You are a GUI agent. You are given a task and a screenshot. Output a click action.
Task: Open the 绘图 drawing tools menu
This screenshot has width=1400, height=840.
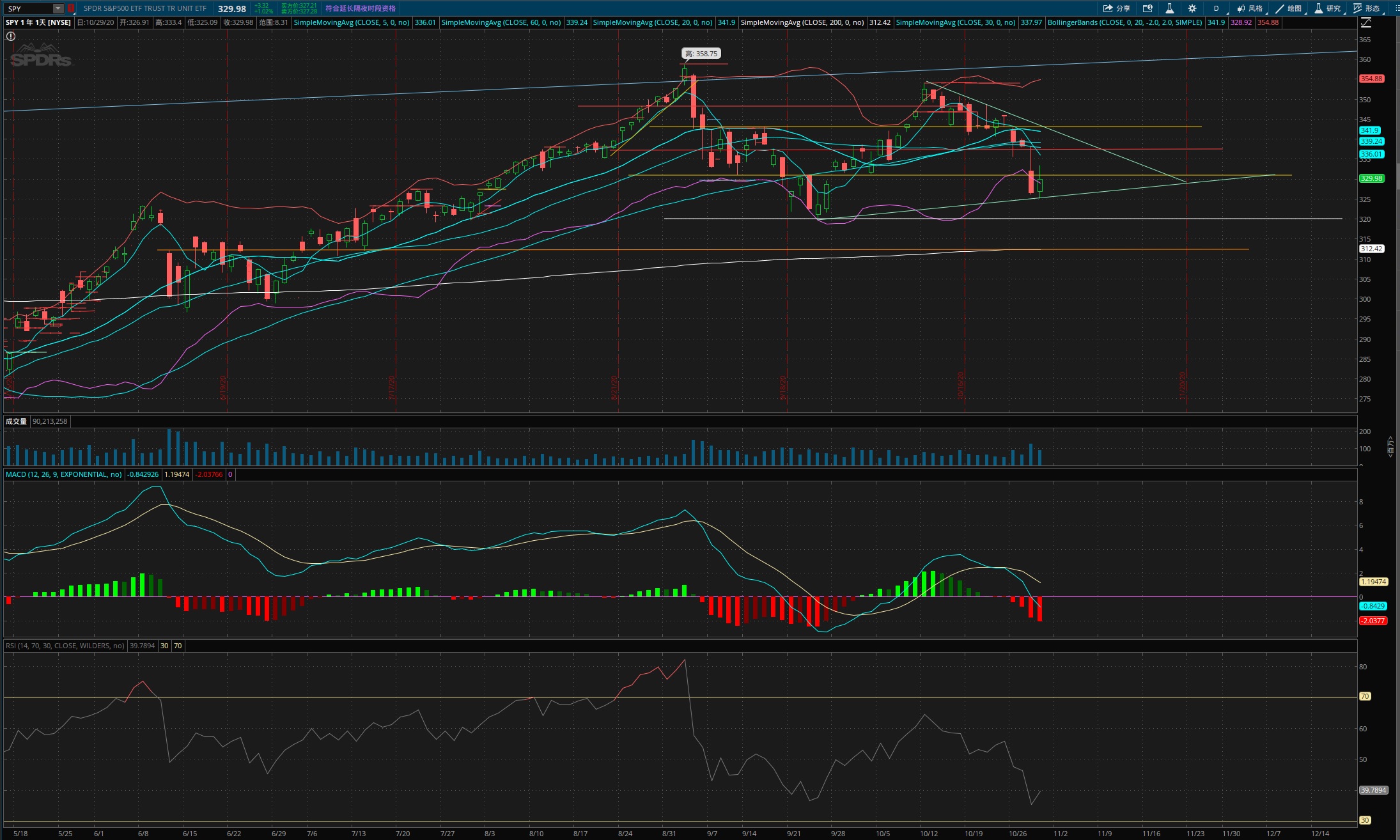point(1289,8)
